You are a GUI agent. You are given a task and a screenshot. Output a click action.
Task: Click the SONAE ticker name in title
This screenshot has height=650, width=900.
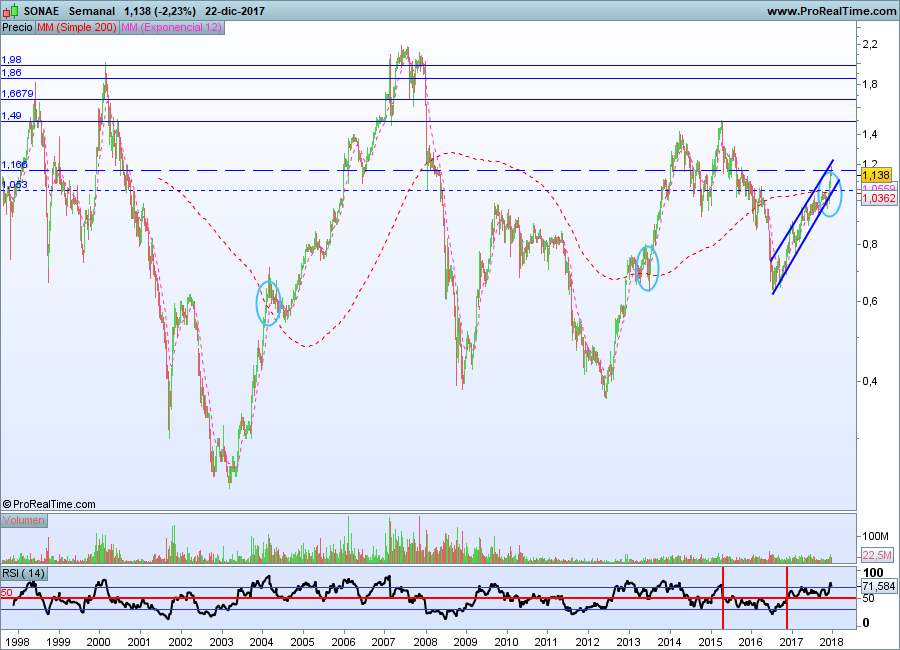(x=41, y=11)
